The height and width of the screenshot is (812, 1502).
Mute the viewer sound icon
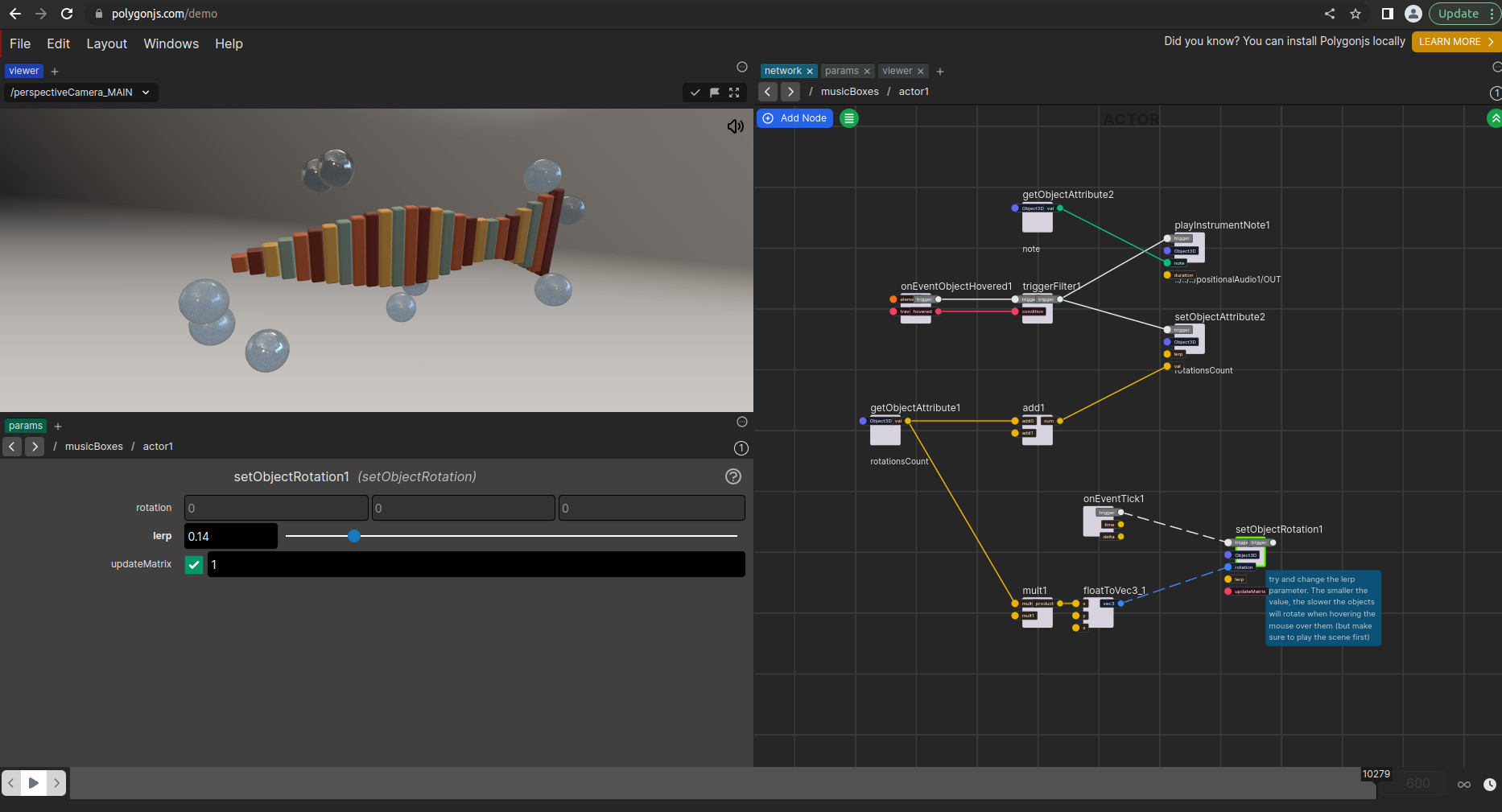(735, 126)
